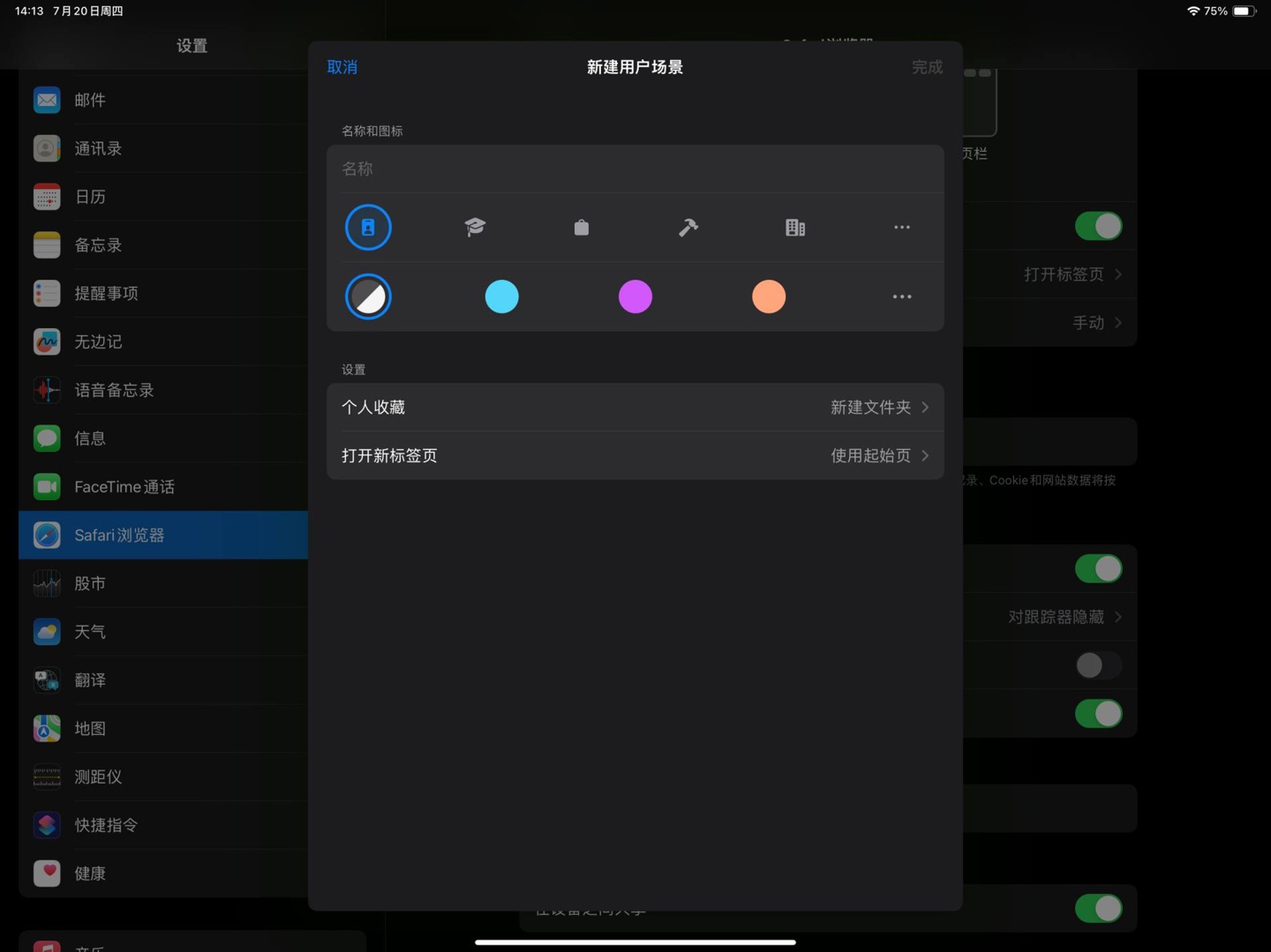1271x952 pixels.
Task: Tap 完成 to finish the profile
Action: pos(927,66)
